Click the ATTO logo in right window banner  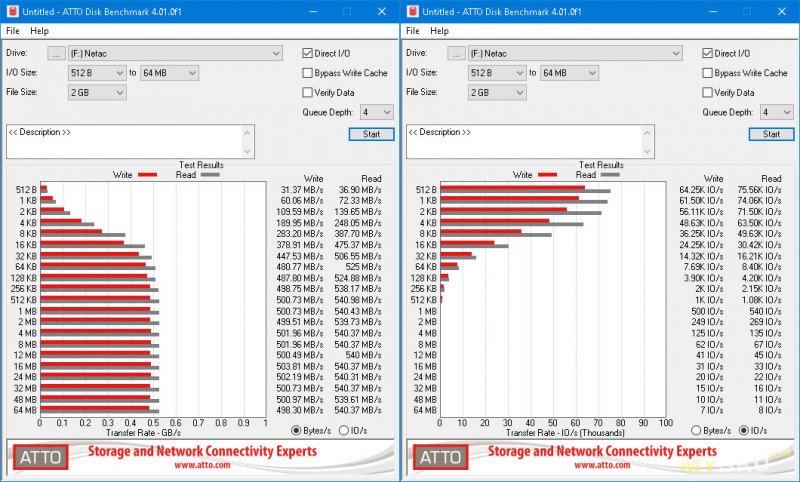(441, 457)
